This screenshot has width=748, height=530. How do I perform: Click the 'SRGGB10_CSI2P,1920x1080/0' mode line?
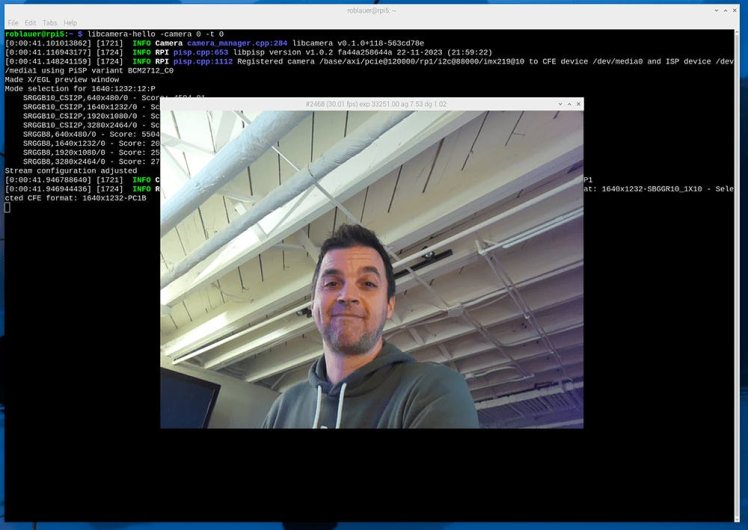point(92,115)
